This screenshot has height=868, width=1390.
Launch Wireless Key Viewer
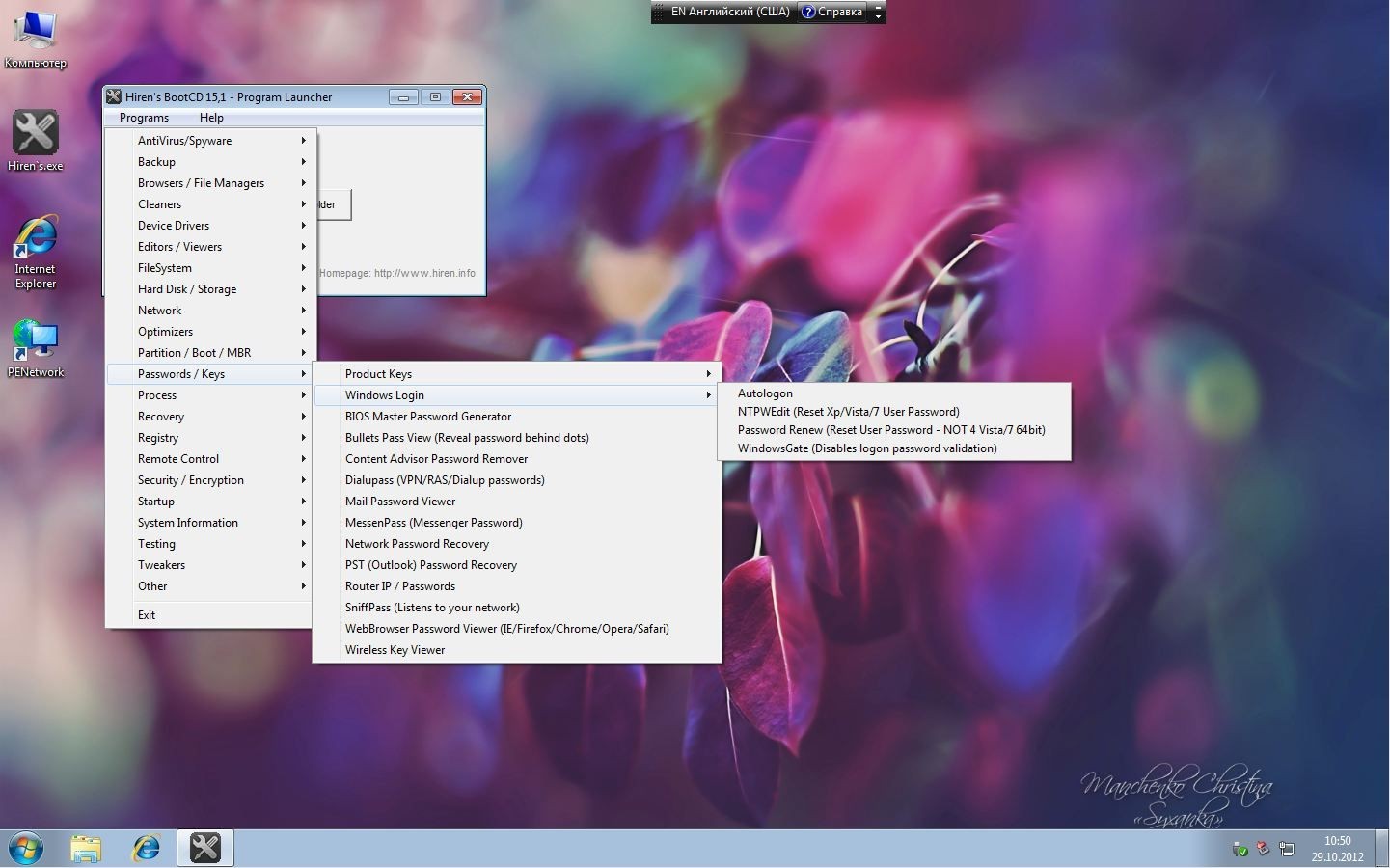tap(517, 650)
